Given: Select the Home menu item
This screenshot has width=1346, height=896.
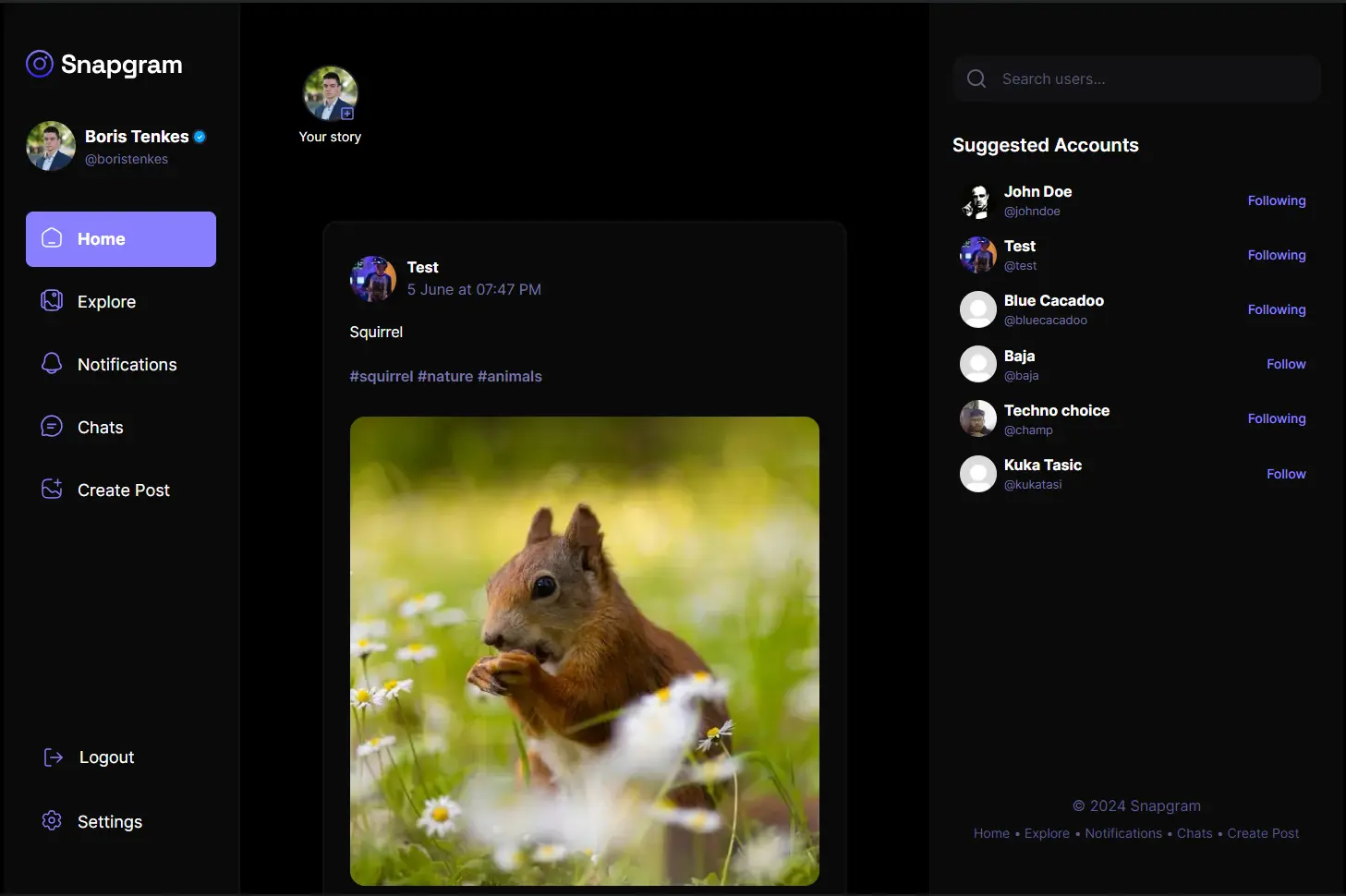Looking at the screenshot, I should [x=121, y=239].
